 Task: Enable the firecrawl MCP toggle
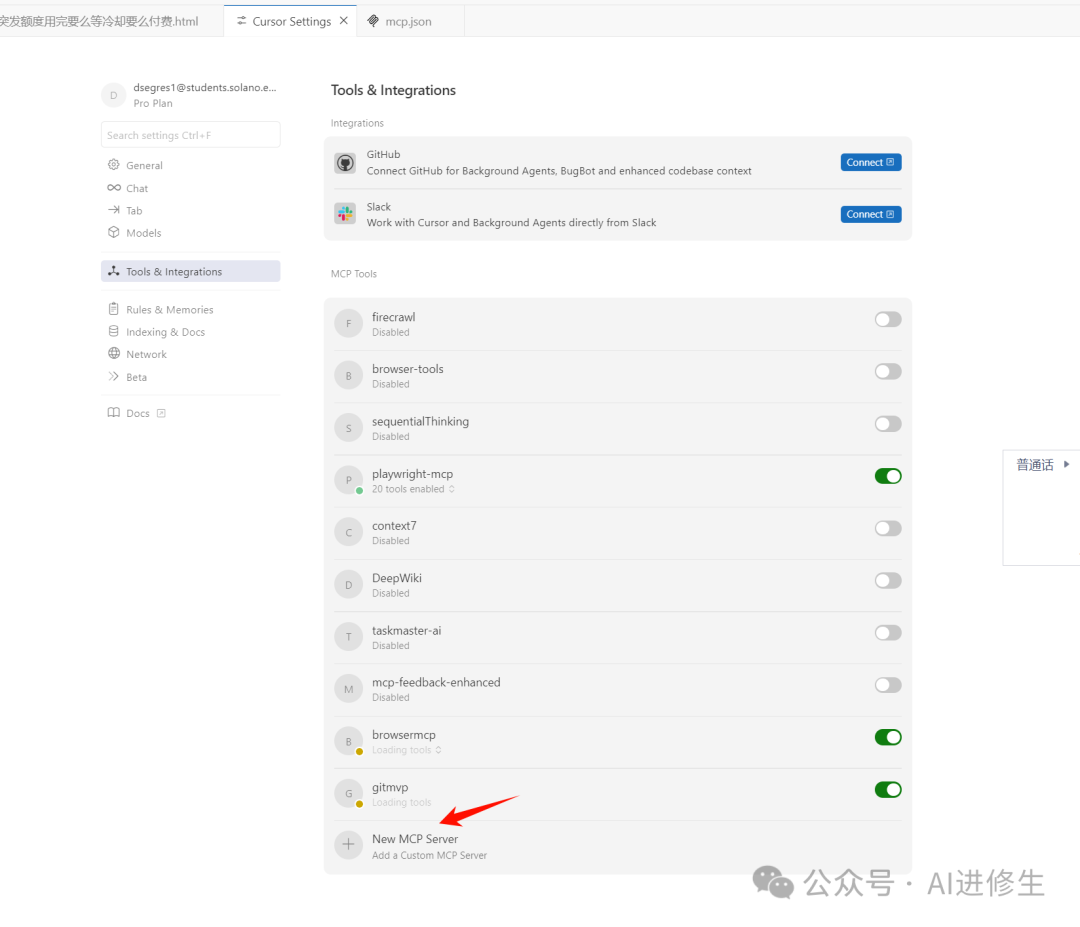[888, 320]
